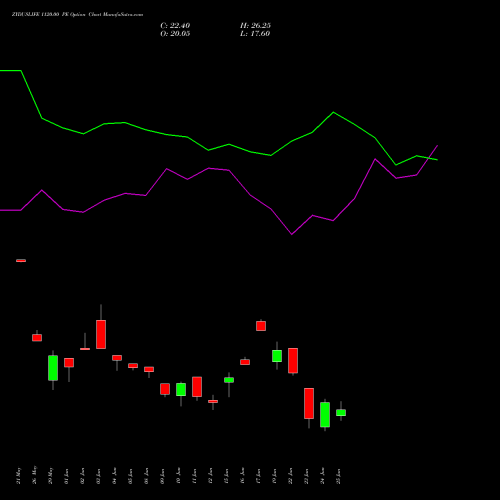This screenshot has width=500, height=500.
Task: Click the tall red candle for 03 Jun
Action: point(101,334)
